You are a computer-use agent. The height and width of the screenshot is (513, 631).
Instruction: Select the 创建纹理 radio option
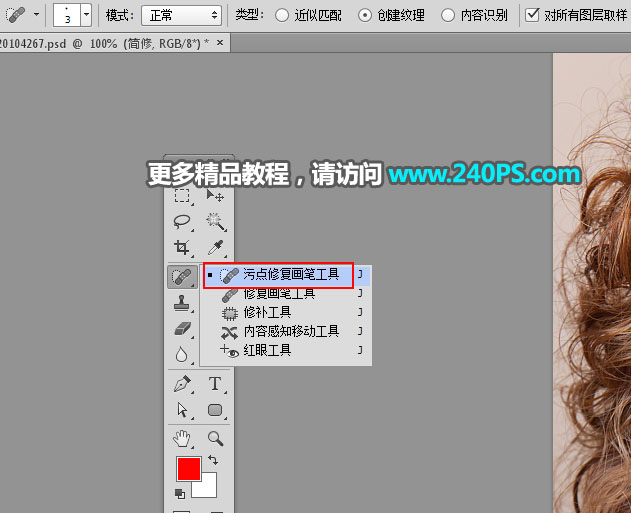pos(365,16)
